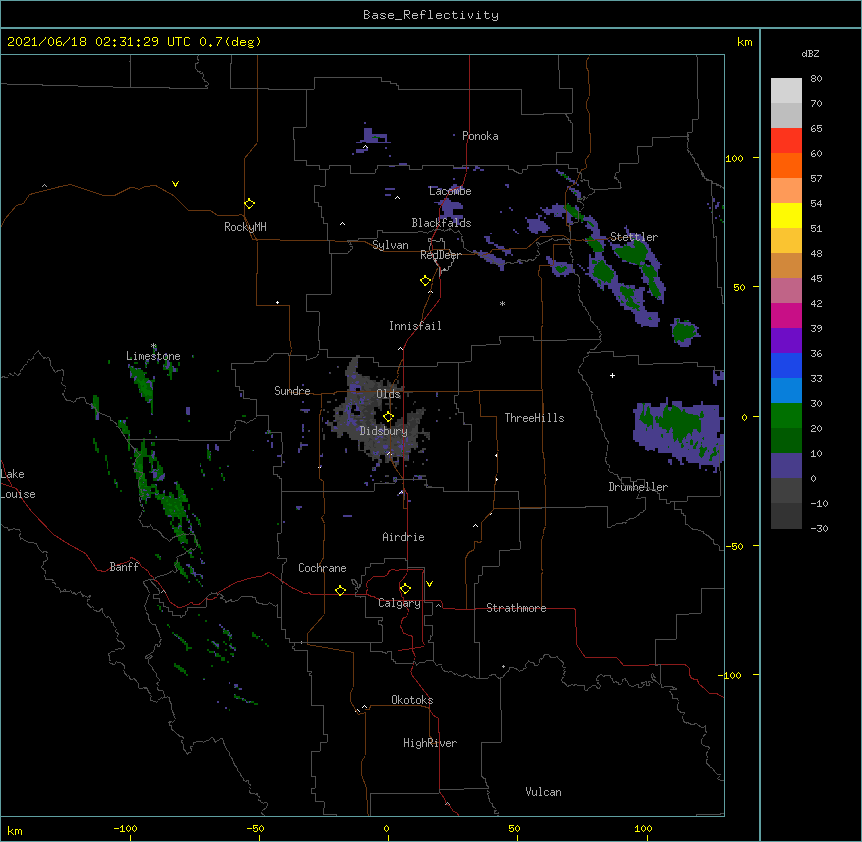Click the white asterisk marker above Limestone
Image resolution: width=862 pixels, height=842 pixels.
154,346
